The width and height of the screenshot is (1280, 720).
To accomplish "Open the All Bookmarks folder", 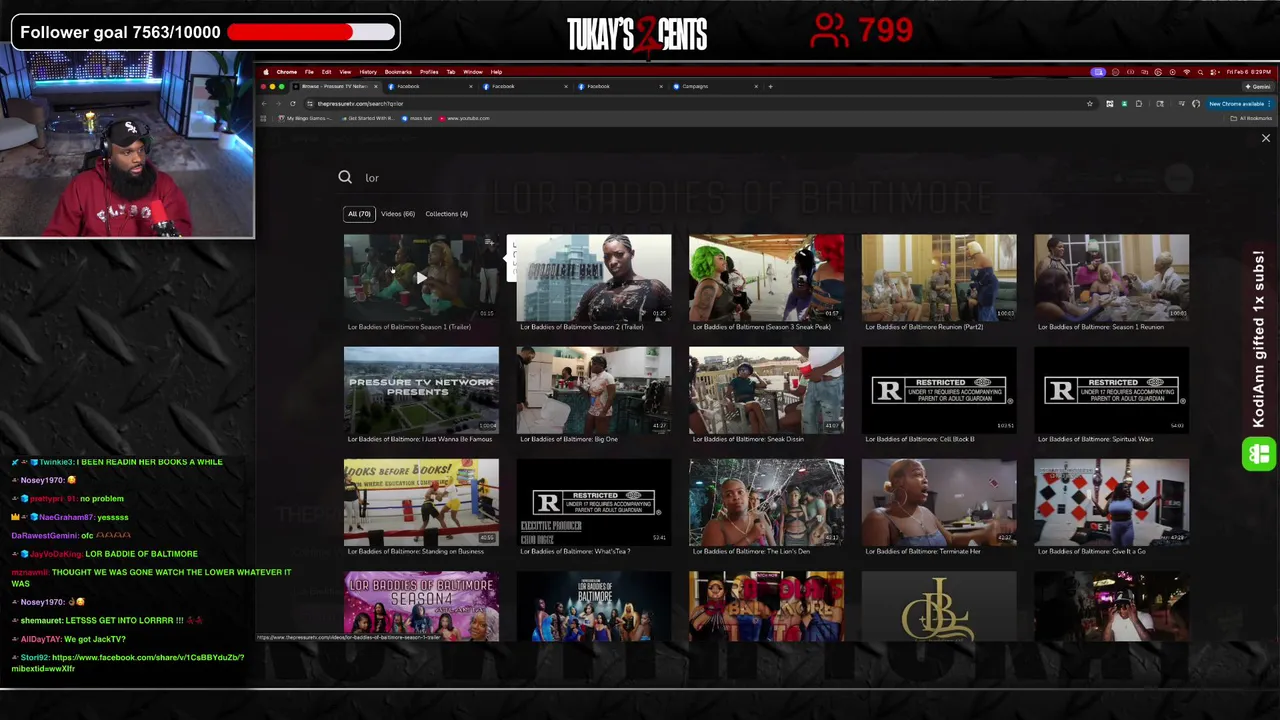I will [x=1250, y=118].
